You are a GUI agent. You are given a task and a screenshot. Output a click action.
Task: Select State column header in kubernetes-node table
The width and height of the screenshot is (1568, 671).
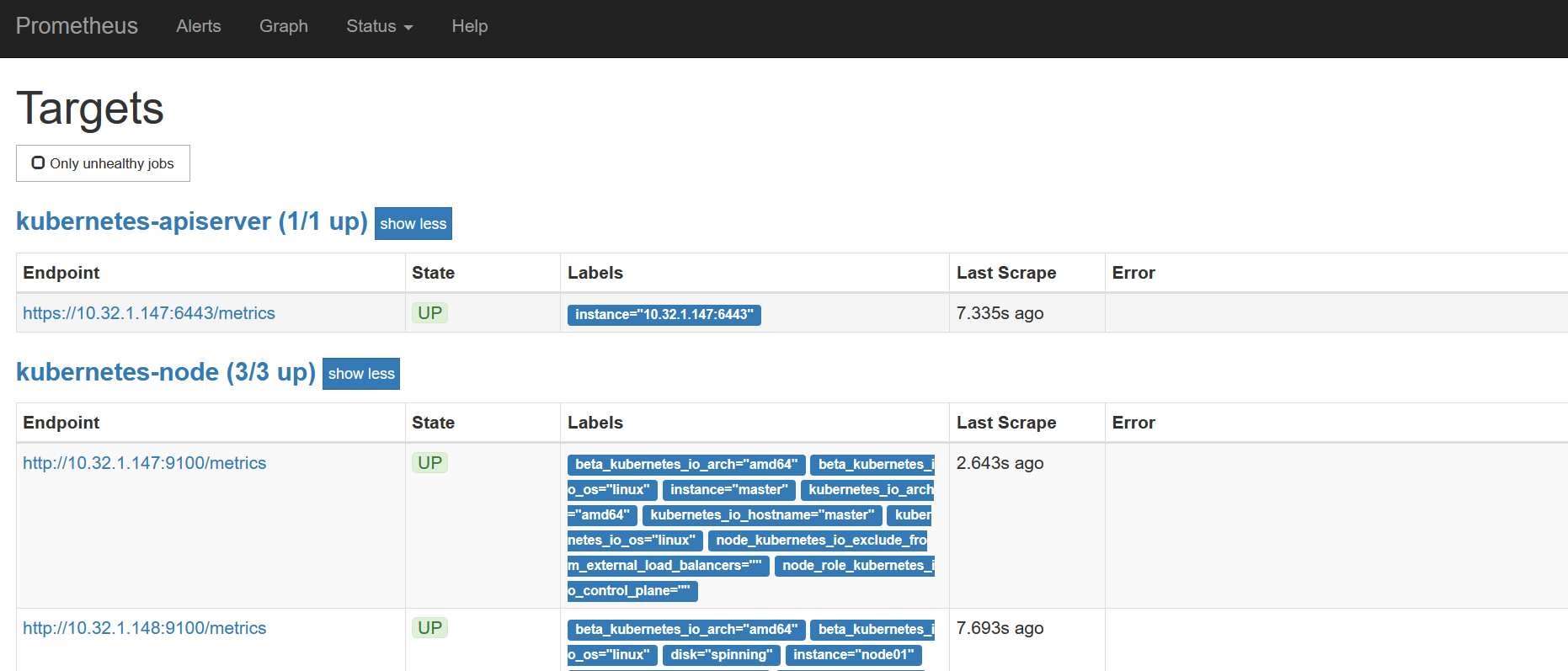tap(434, 423)
